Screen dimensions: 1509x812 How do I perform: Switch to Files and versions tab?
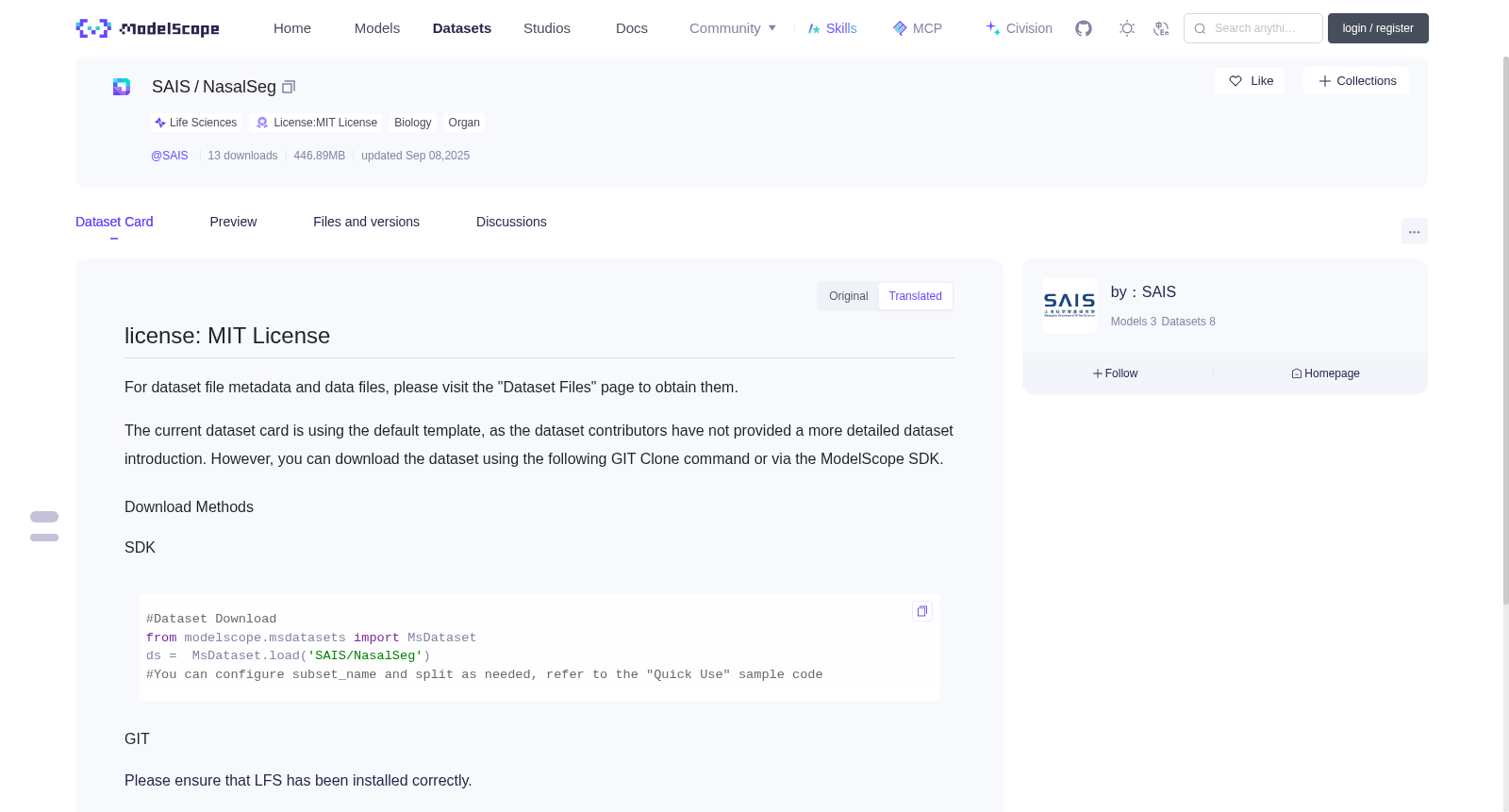pos(366,222)
